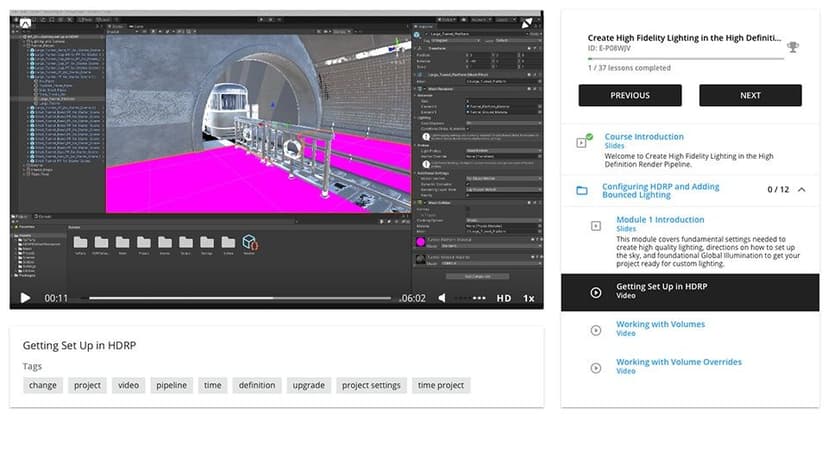
Task: Click the '1 / 37 lessons completed' text
Action: pos(629,68)
